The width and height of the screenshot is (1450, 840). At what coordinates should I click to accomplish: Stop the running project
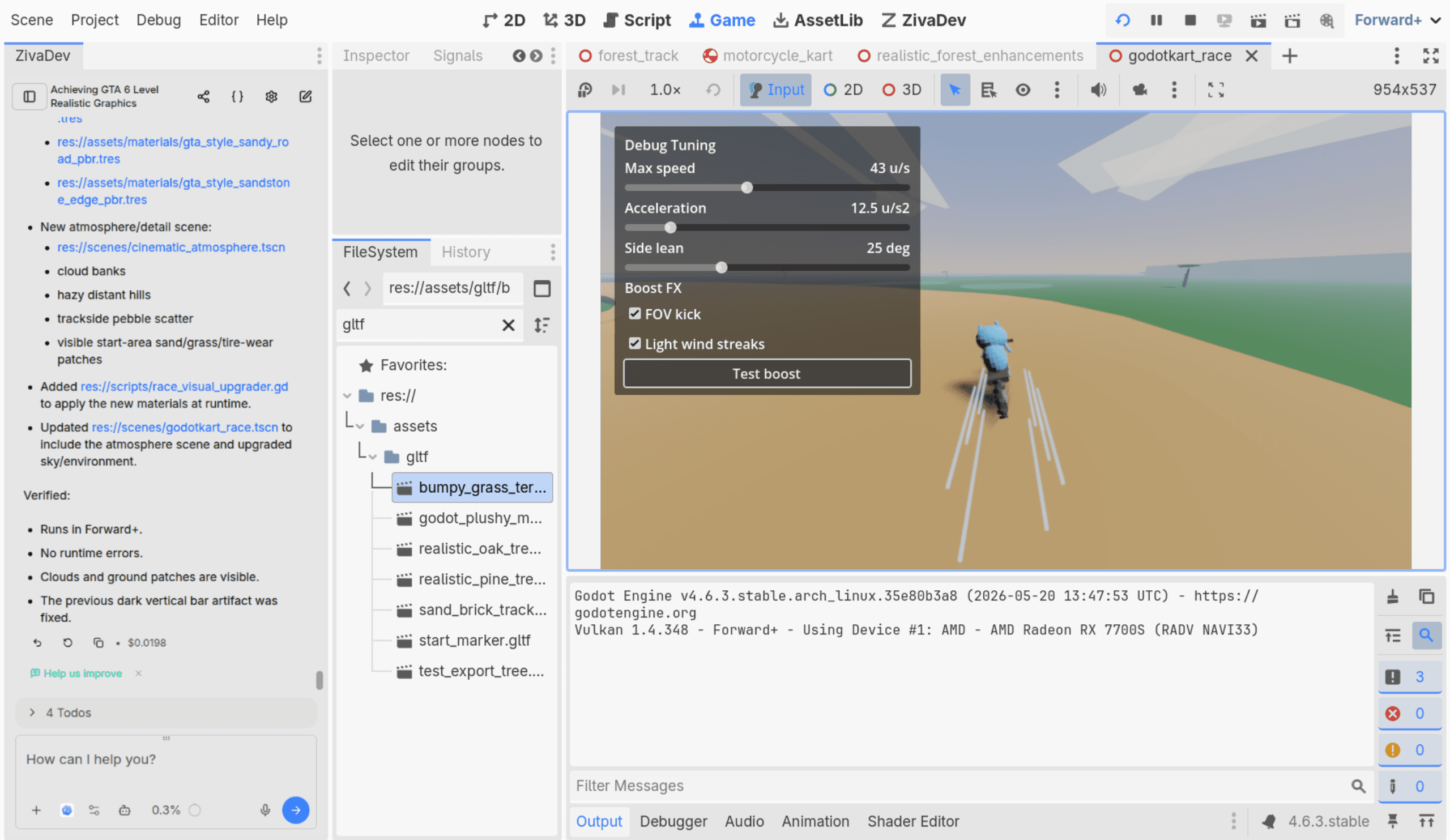(1190, 20)
